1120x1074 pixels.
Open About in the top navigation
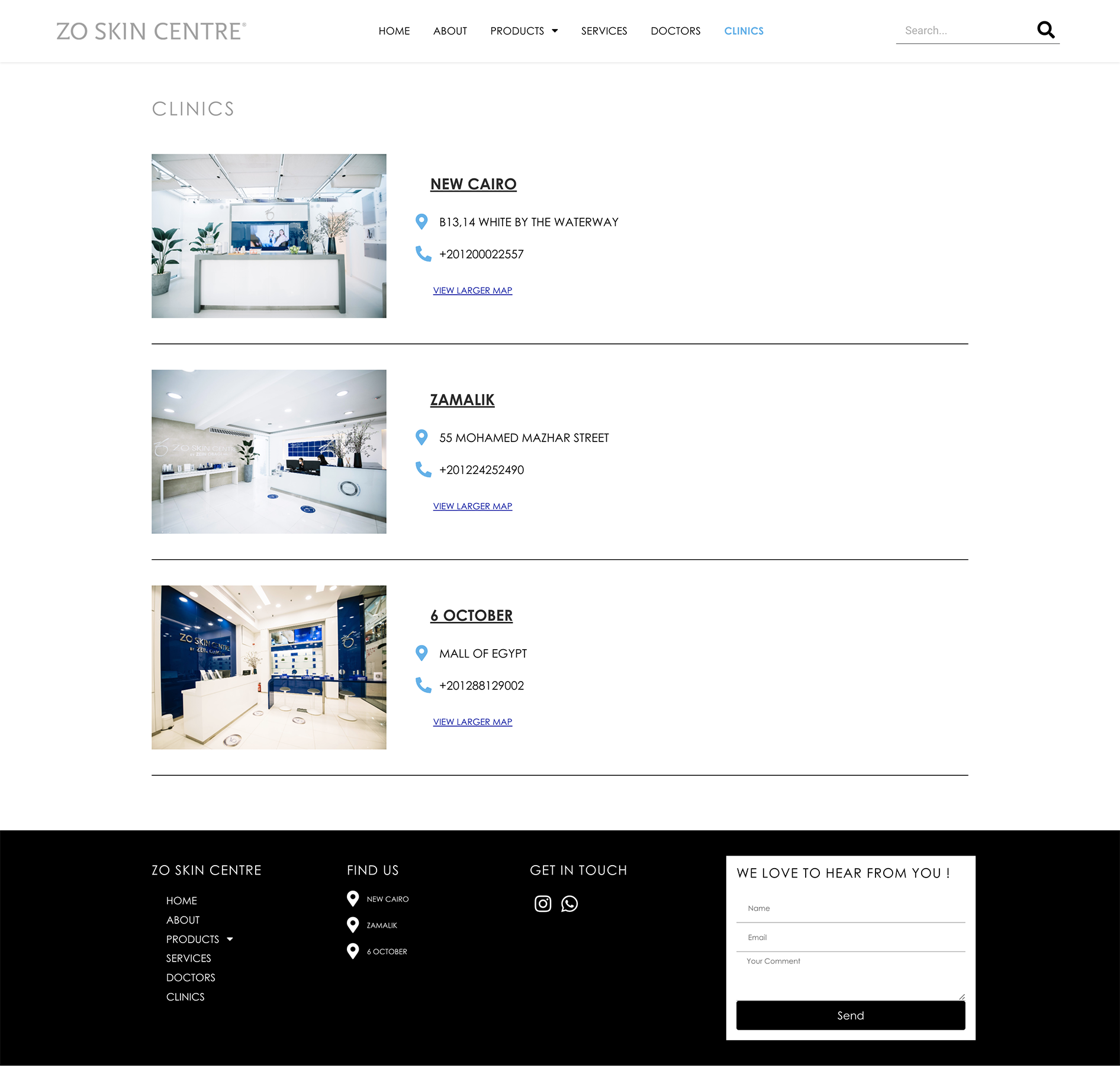(450, 31)
